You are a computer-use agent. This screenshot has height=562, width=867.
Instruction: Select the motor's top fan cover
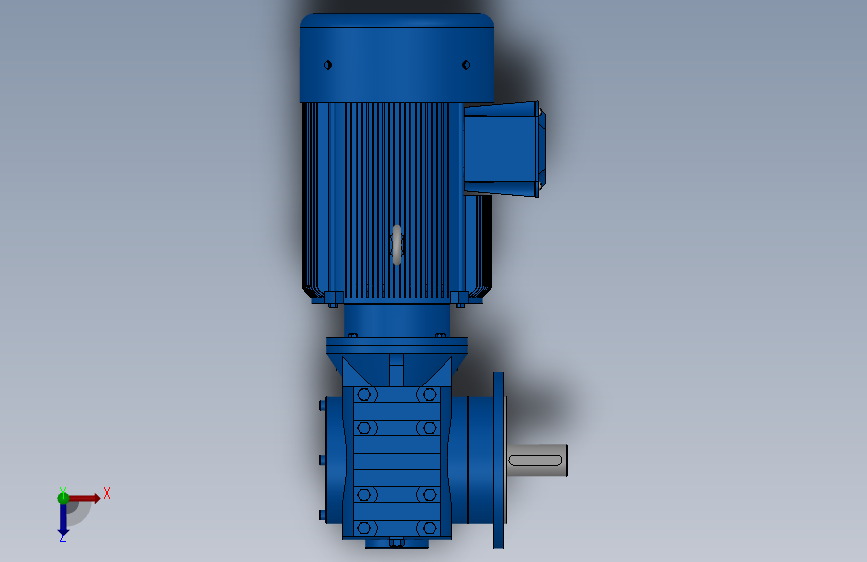(x=397, y=58)
